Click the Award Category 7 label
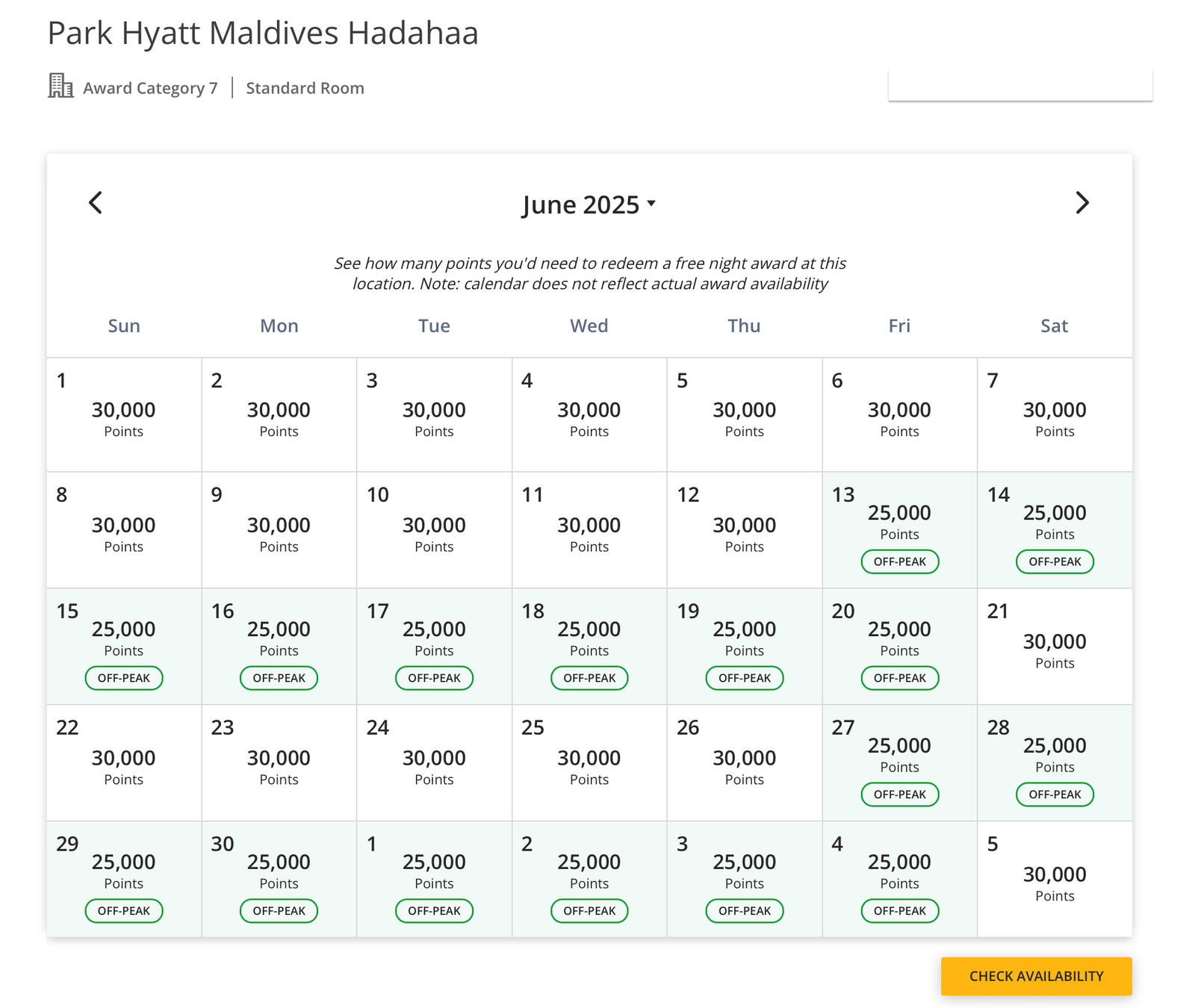The image size is (1195, 1008). [150, 88]
